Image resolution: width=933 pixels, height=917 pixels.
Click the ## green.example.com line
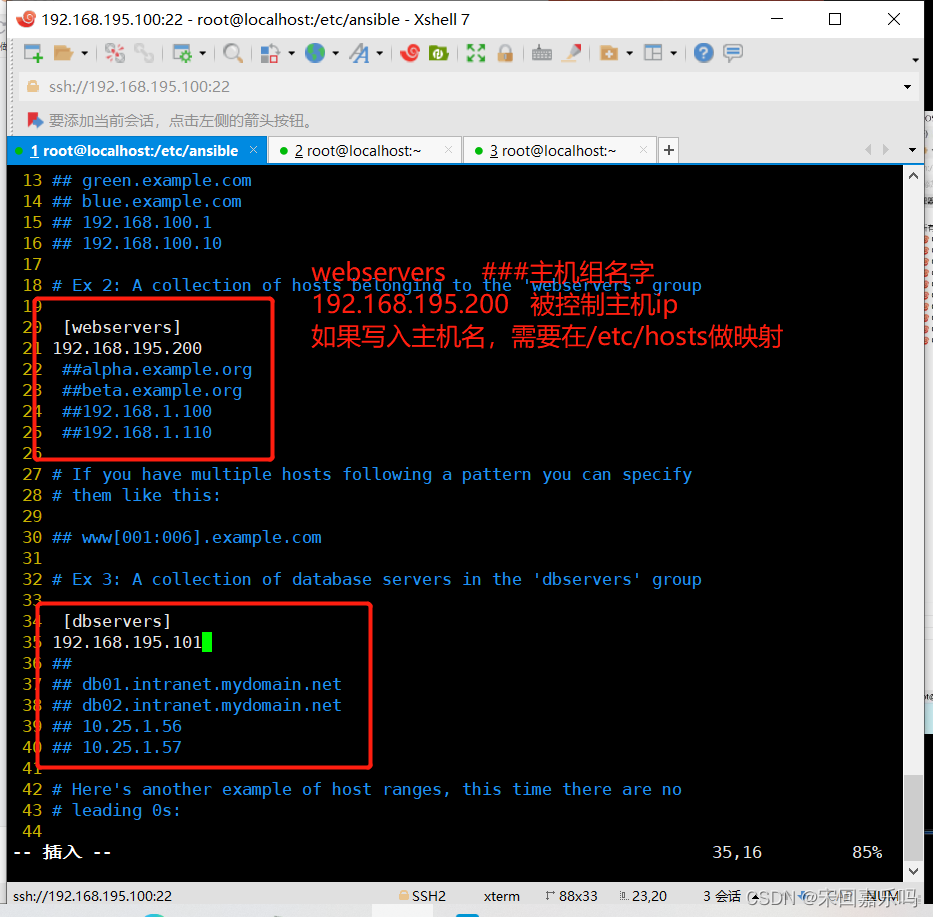(x=152, y=180)
